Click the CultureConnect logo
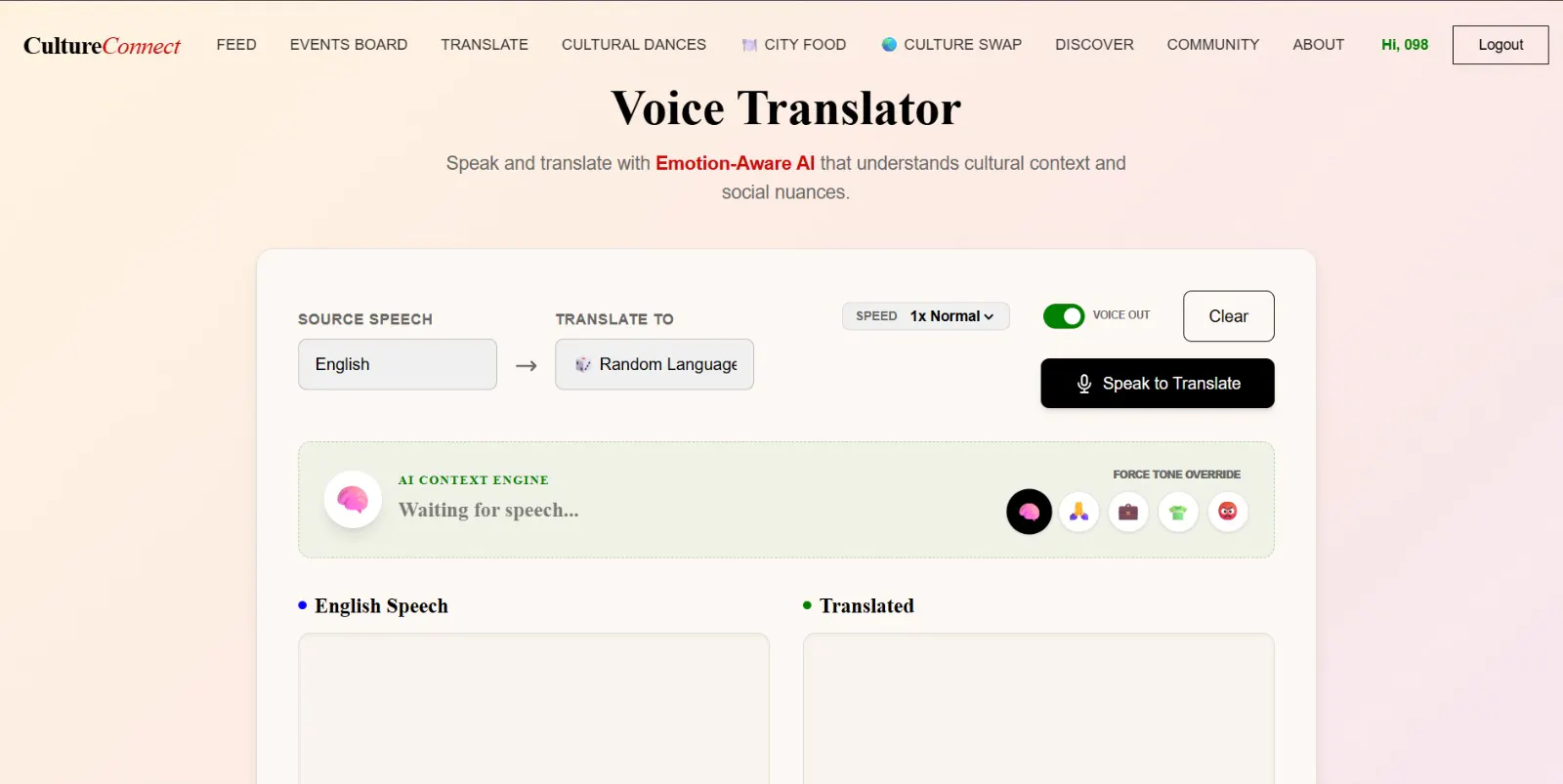 [102, 46]
